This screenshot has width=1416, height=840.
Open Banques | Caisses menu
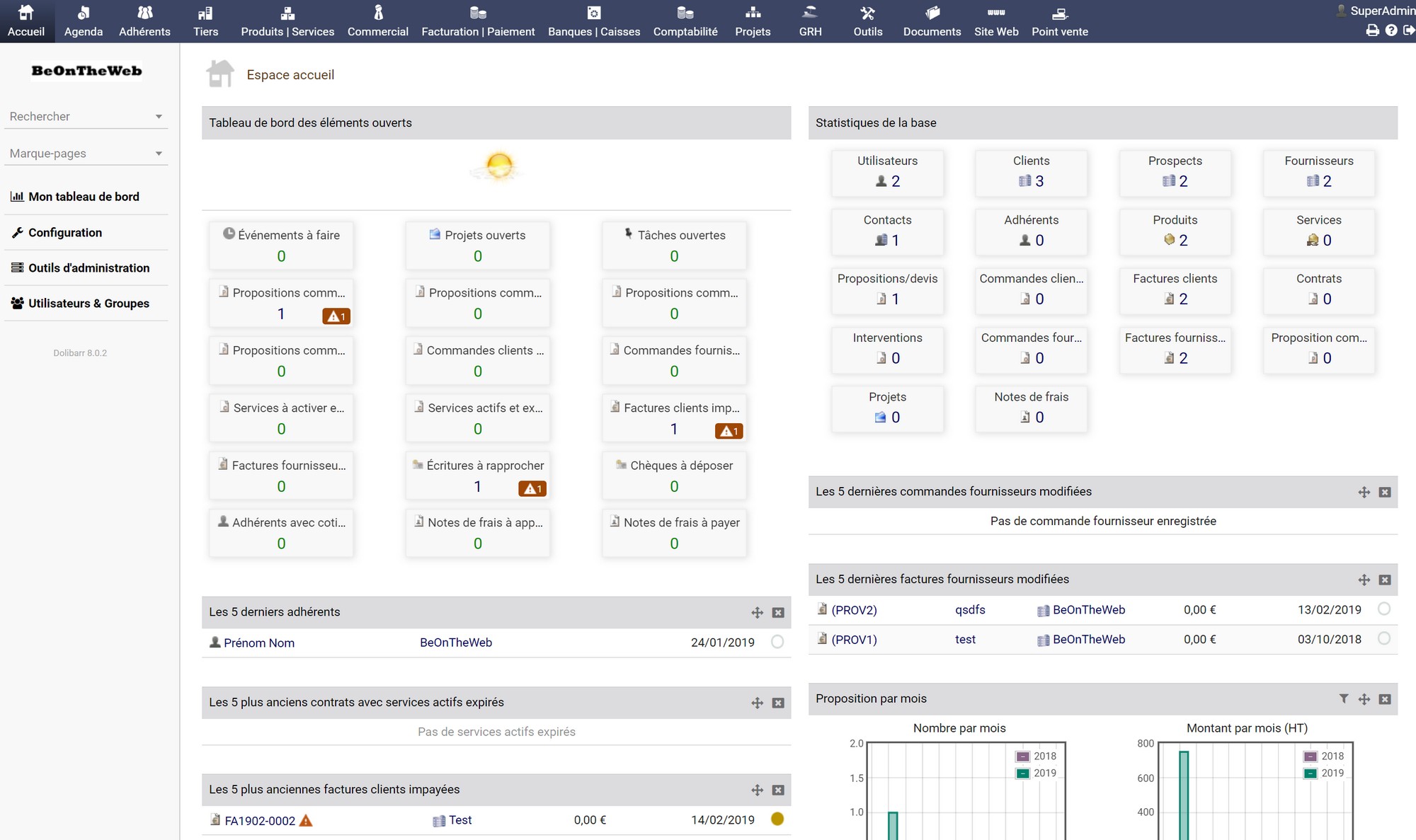[x=594, y=21]
